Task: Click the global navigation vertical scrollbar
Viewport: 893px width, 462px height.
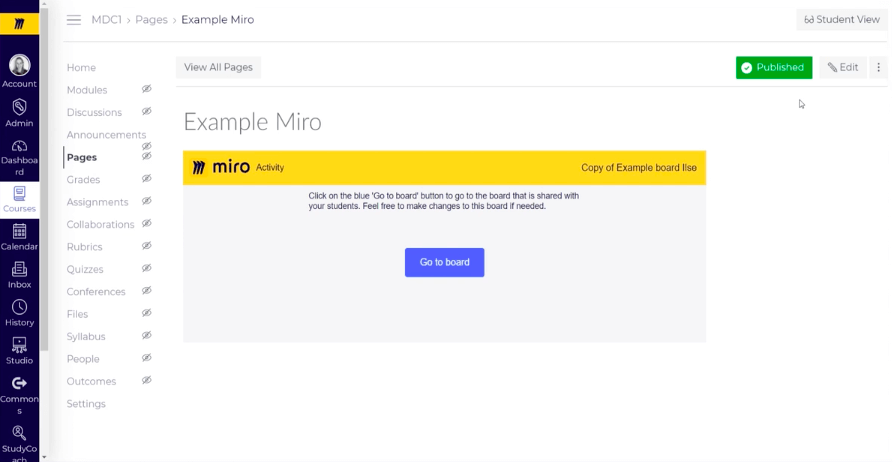Action: [x=44, y=177]
